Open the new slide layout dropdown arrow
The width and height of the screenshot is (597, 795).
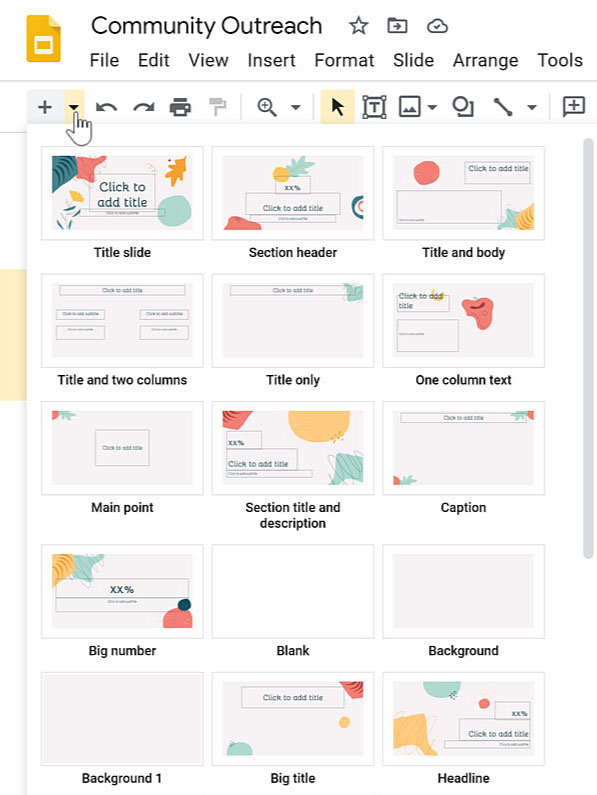[74, 107]
